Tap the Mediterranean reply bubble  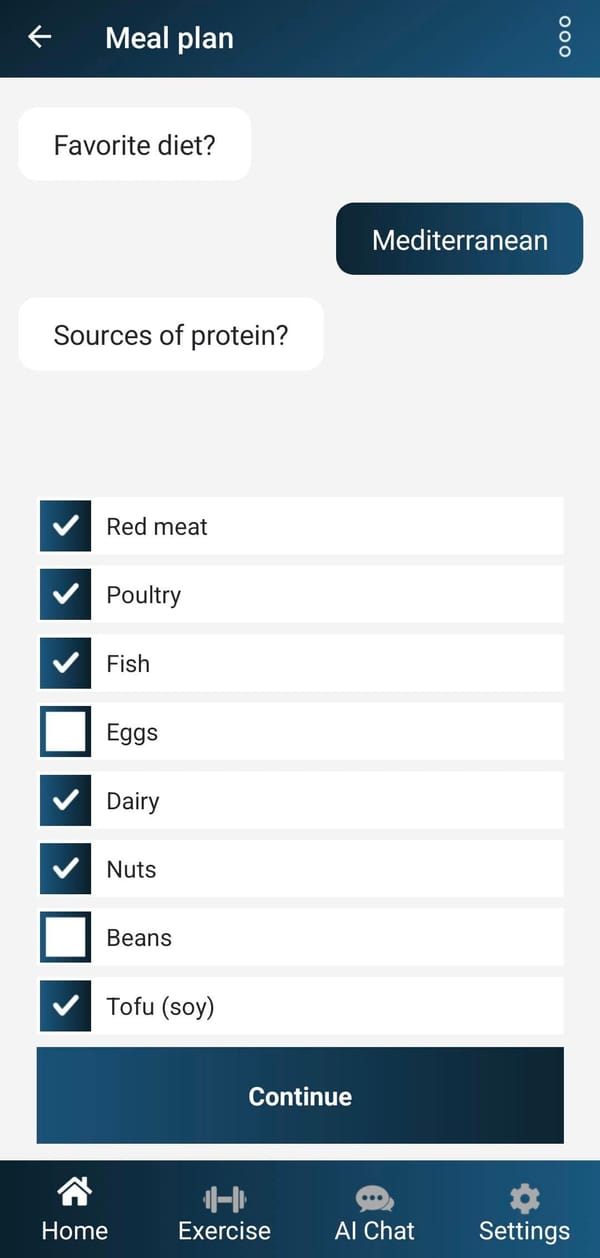click(x=459, y=238)
